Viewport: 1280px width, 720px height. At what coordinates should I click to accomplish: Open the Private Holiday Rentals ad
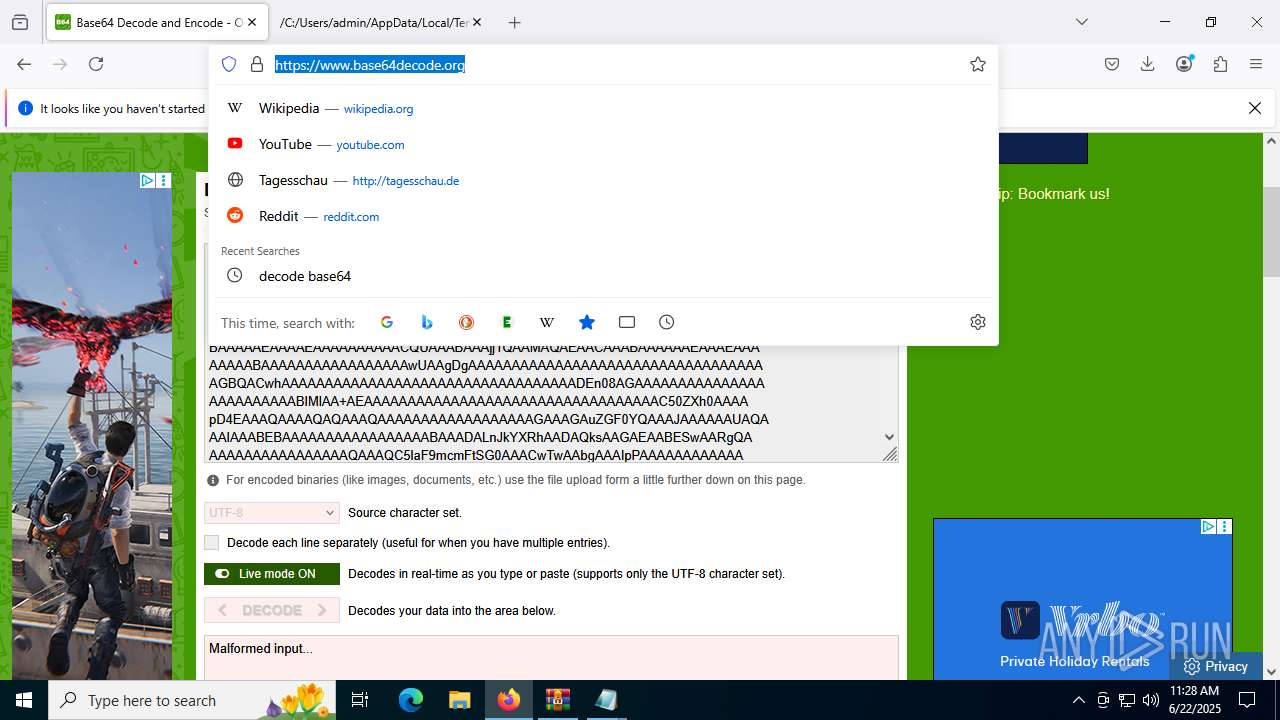[1083, 599]
